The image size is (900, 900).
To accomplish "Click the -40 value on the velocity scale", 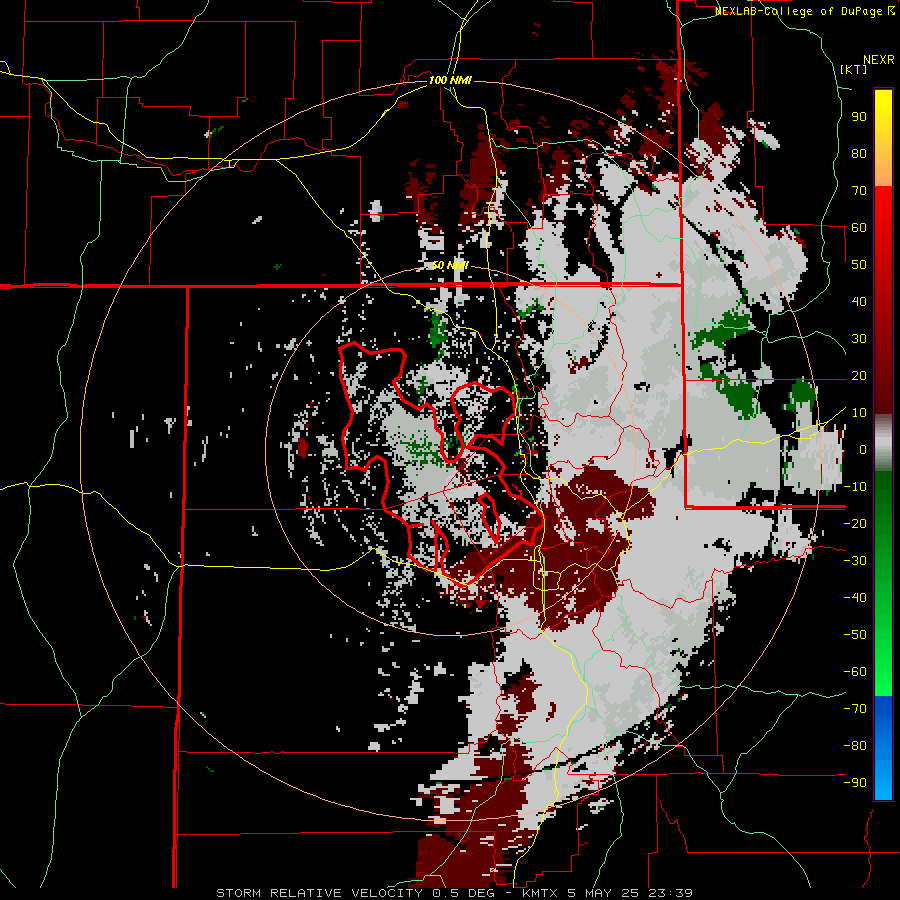I will point(855,598).
